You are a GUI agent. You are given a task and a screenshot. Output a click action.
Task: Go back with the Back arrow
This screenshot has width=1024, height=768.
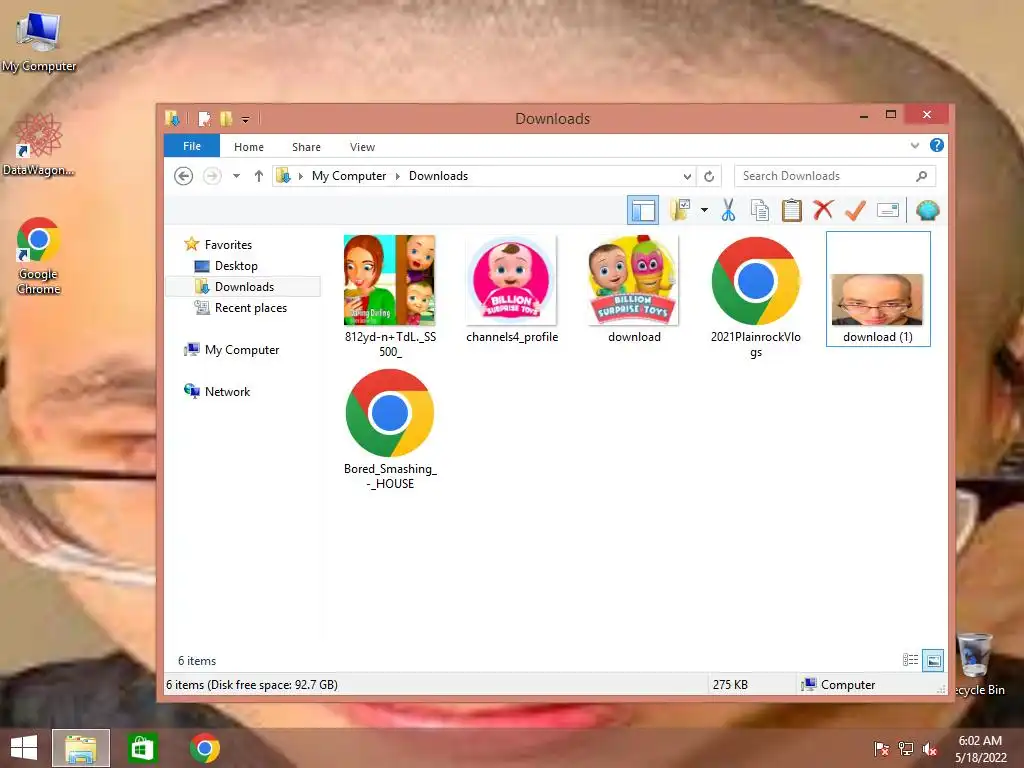pos(184,176)
